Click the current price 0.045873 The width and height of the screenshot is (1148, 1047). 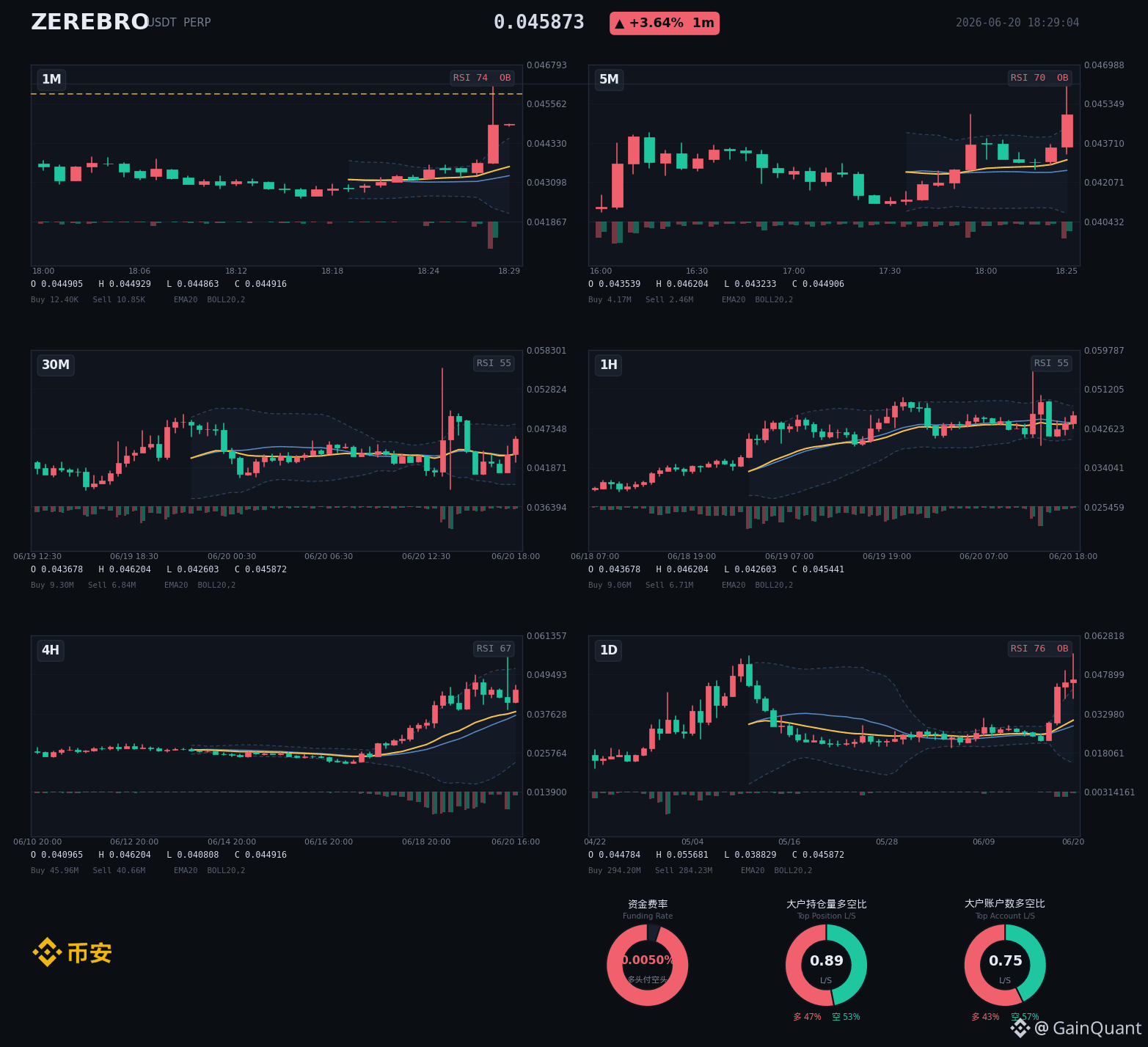(539, 23)
